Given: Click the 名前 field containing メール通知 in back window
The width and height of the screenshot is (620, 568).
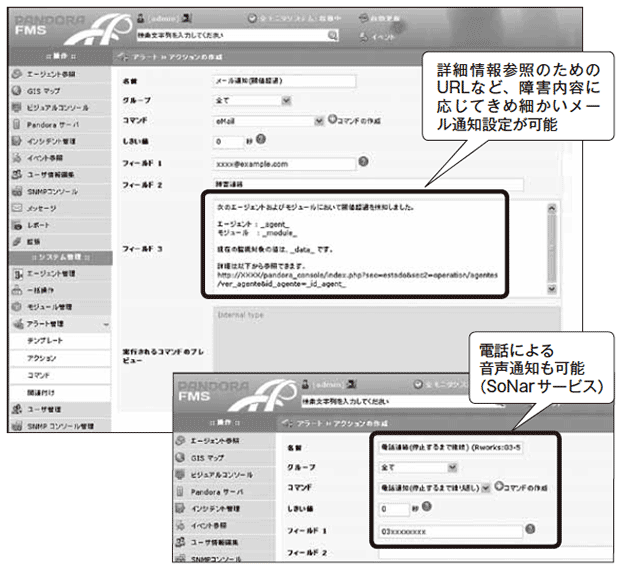Looking at the screenshot, I should tap(284, 81).
